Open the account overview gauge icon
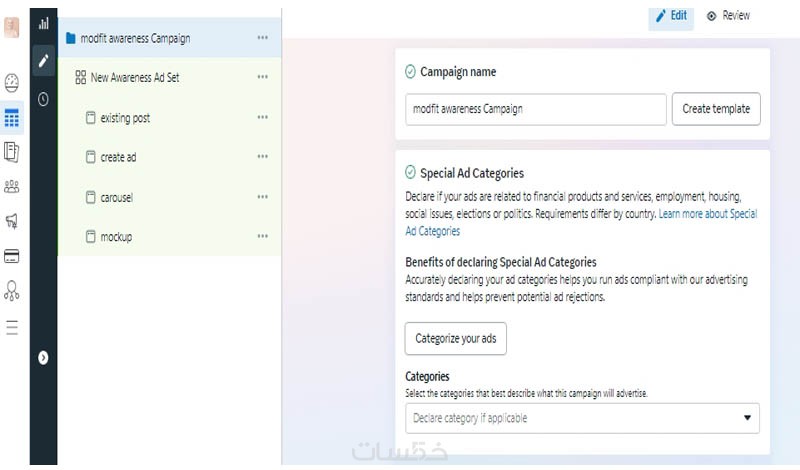This screenshot has width=800, height=470. click(12, 83)
